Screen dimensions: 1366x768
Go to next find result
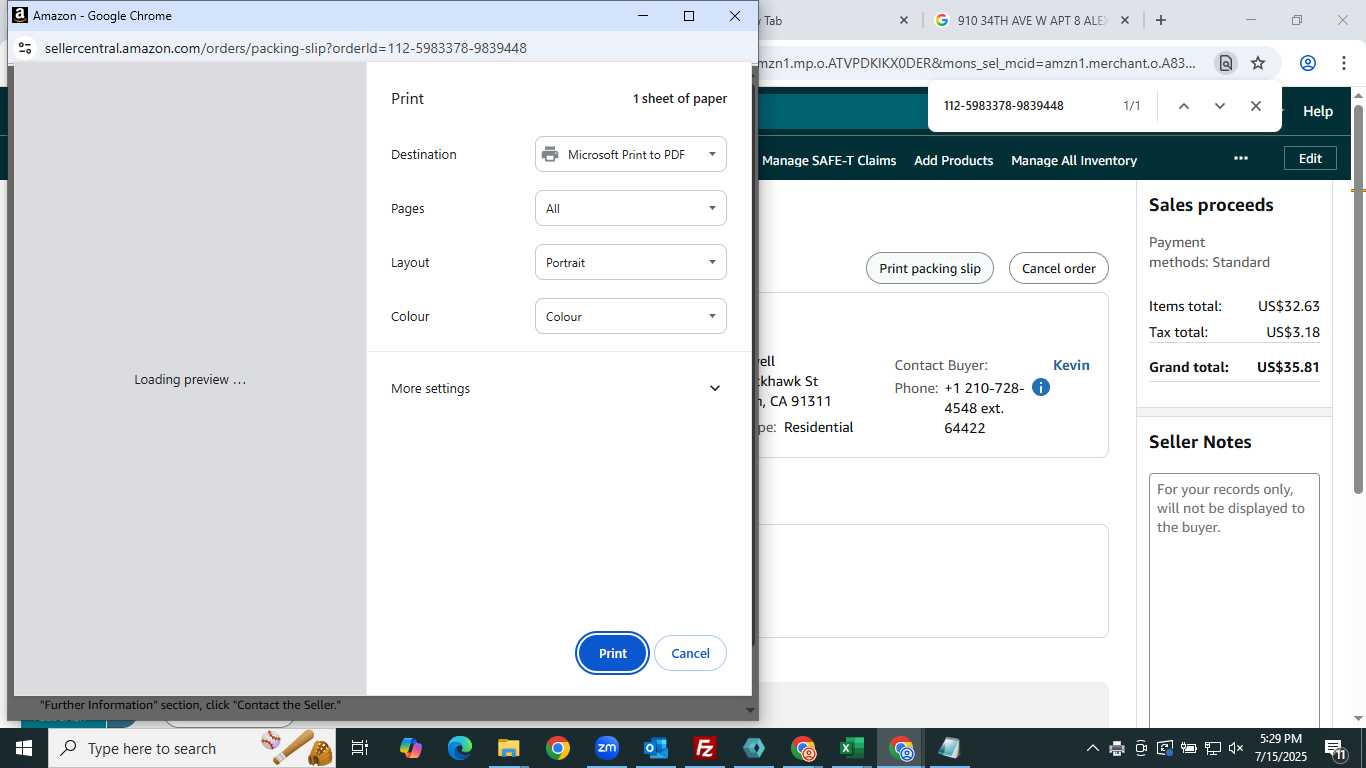1220,106
